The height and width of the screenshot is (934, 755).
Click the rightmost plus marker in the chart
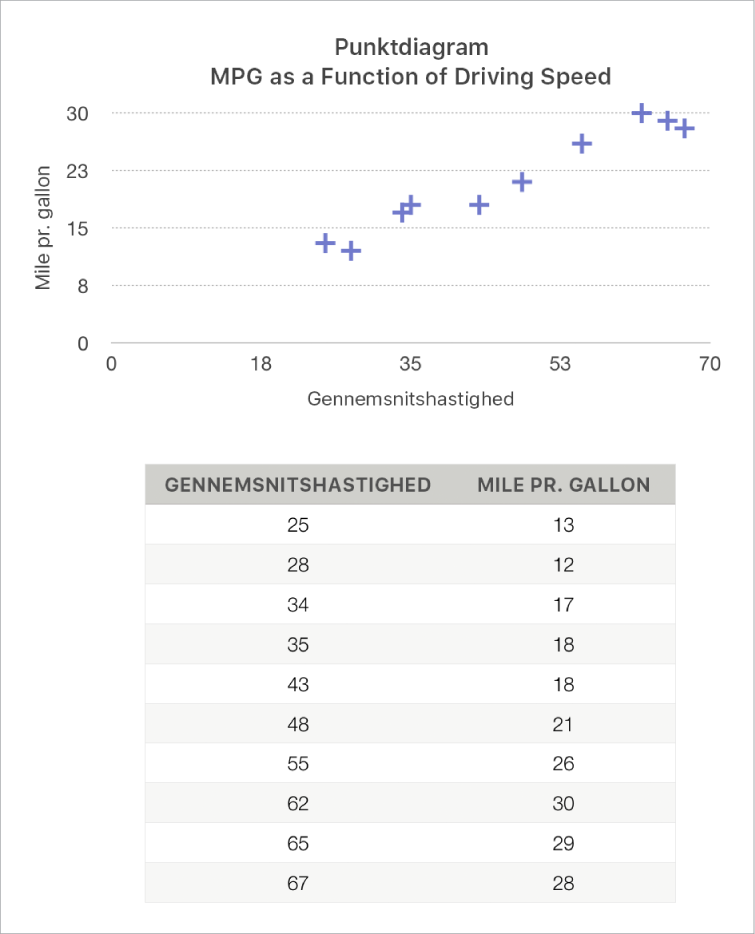[684, 128]
